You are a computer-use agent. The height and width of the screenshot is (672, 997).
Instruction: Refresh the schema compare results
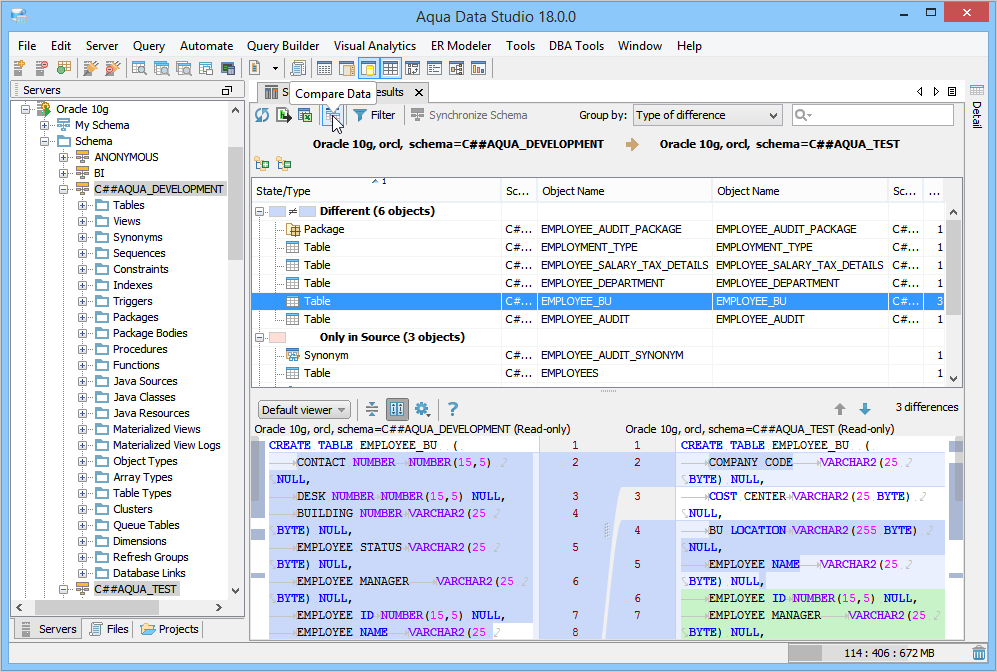click(262, 115)
